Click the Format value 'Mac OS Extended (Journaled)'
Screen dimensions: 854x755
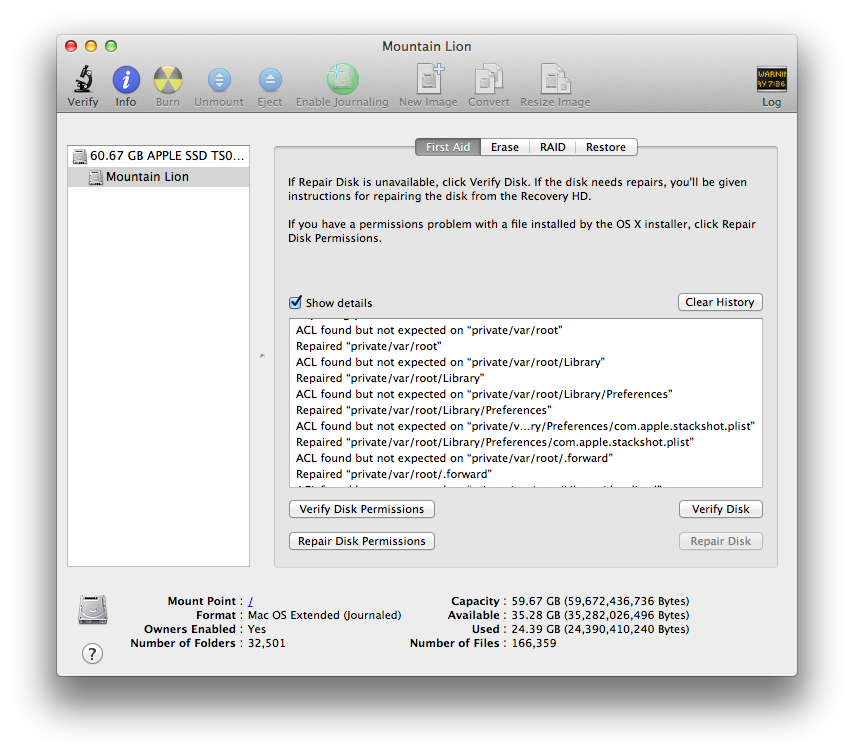325,615
